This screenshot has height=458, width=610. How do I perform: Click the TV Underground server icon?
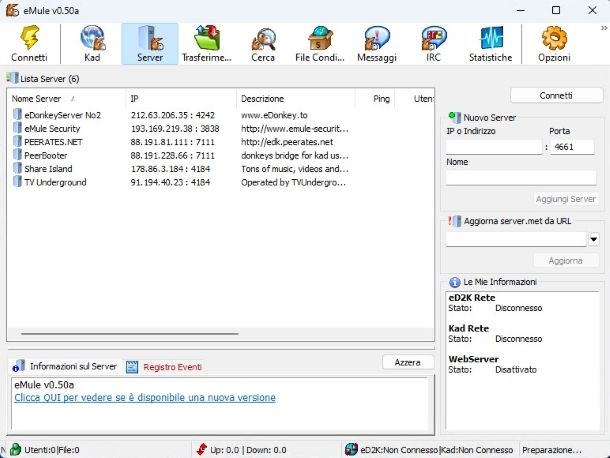[x=18, y=182]
